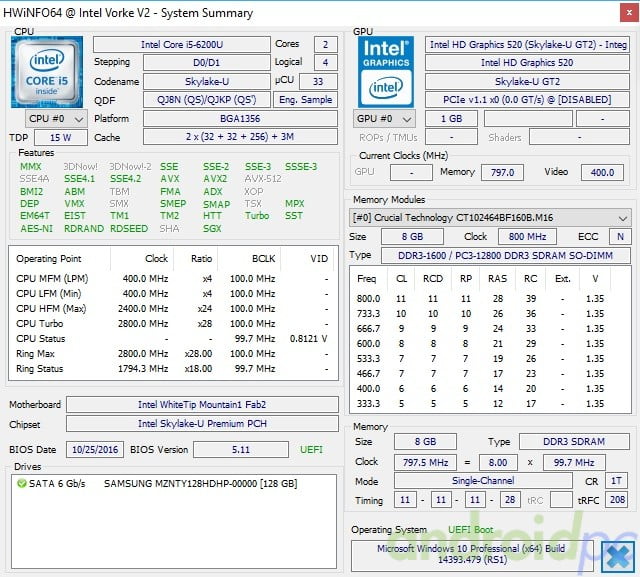Click the Motherboard field Intel WhiteTip Mountain1 Fab2
640x577 pixels.
pos(202,405)
